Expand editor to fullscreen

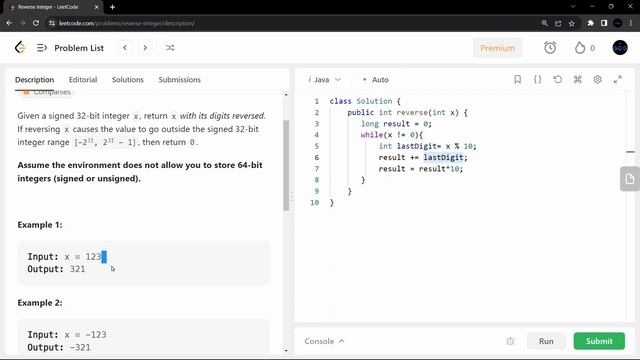pyautogui.click(x=618, y=79)
